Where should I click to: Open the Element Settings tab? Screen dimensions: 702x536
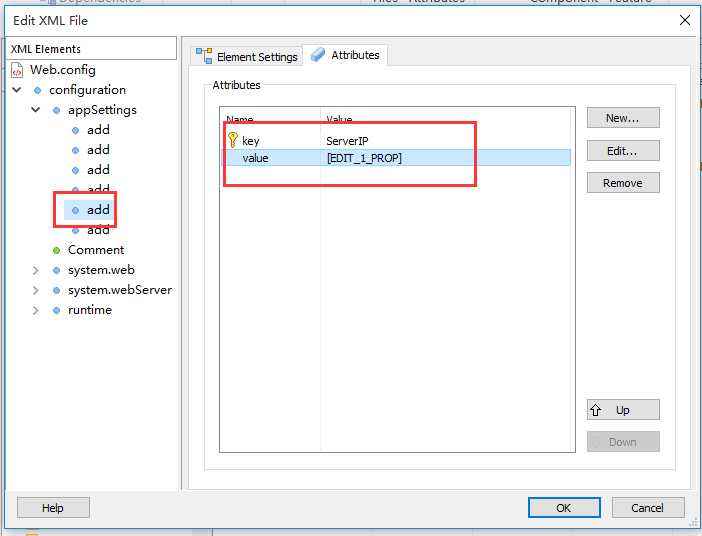(247, 56)
